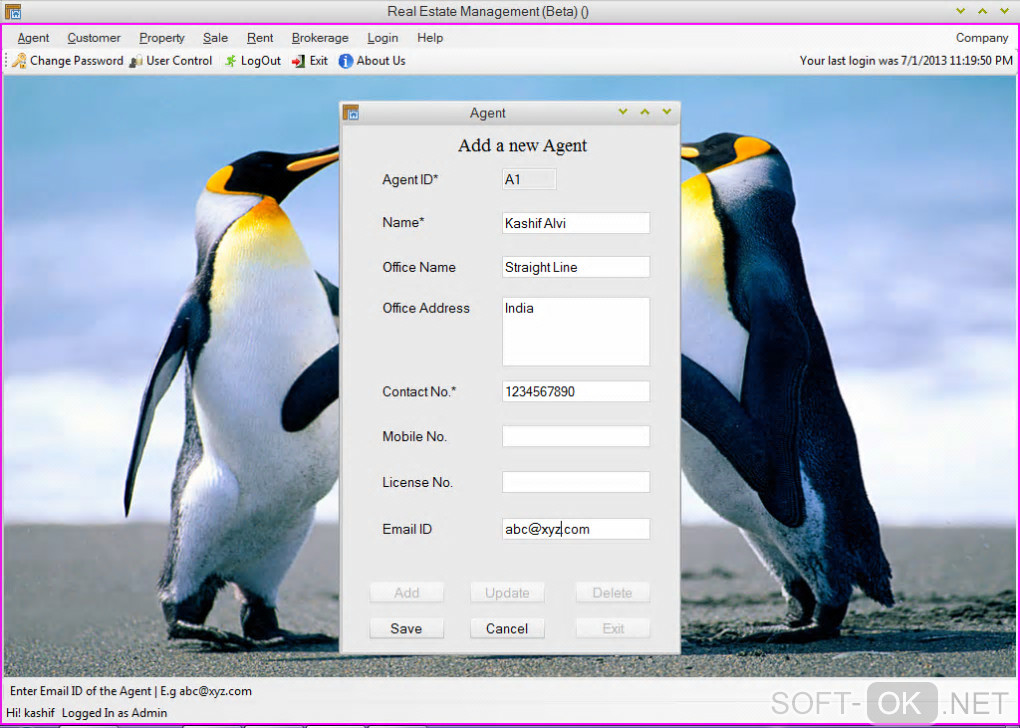Open the Rent menu
This screenshot has height=728, width=1020.
pyautogui.click(x=260, y=38)
